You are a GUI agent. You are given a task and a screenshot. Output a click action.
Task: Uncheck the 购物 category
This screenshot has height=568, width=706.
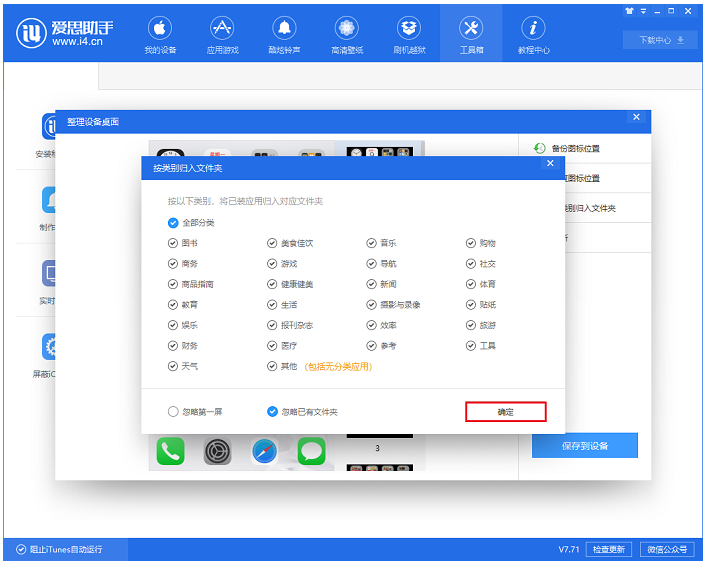pyautogui.click(x=471, y=243)
